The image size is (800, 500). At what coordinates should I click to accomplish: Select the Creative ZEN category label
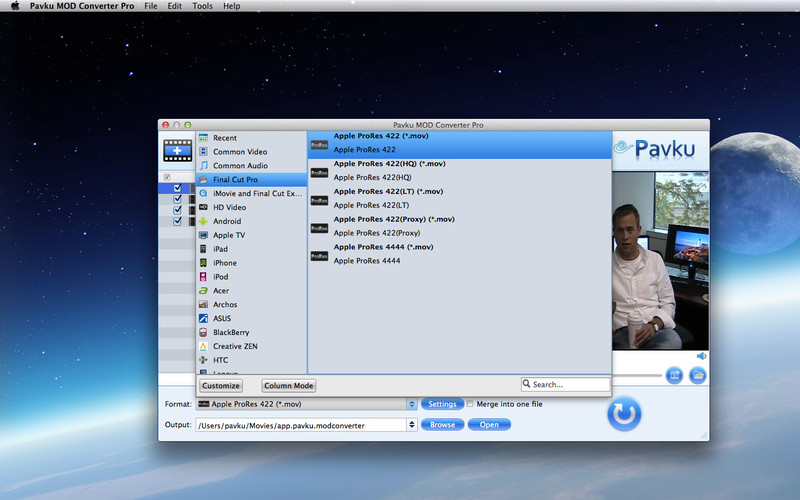click(235, 346)
